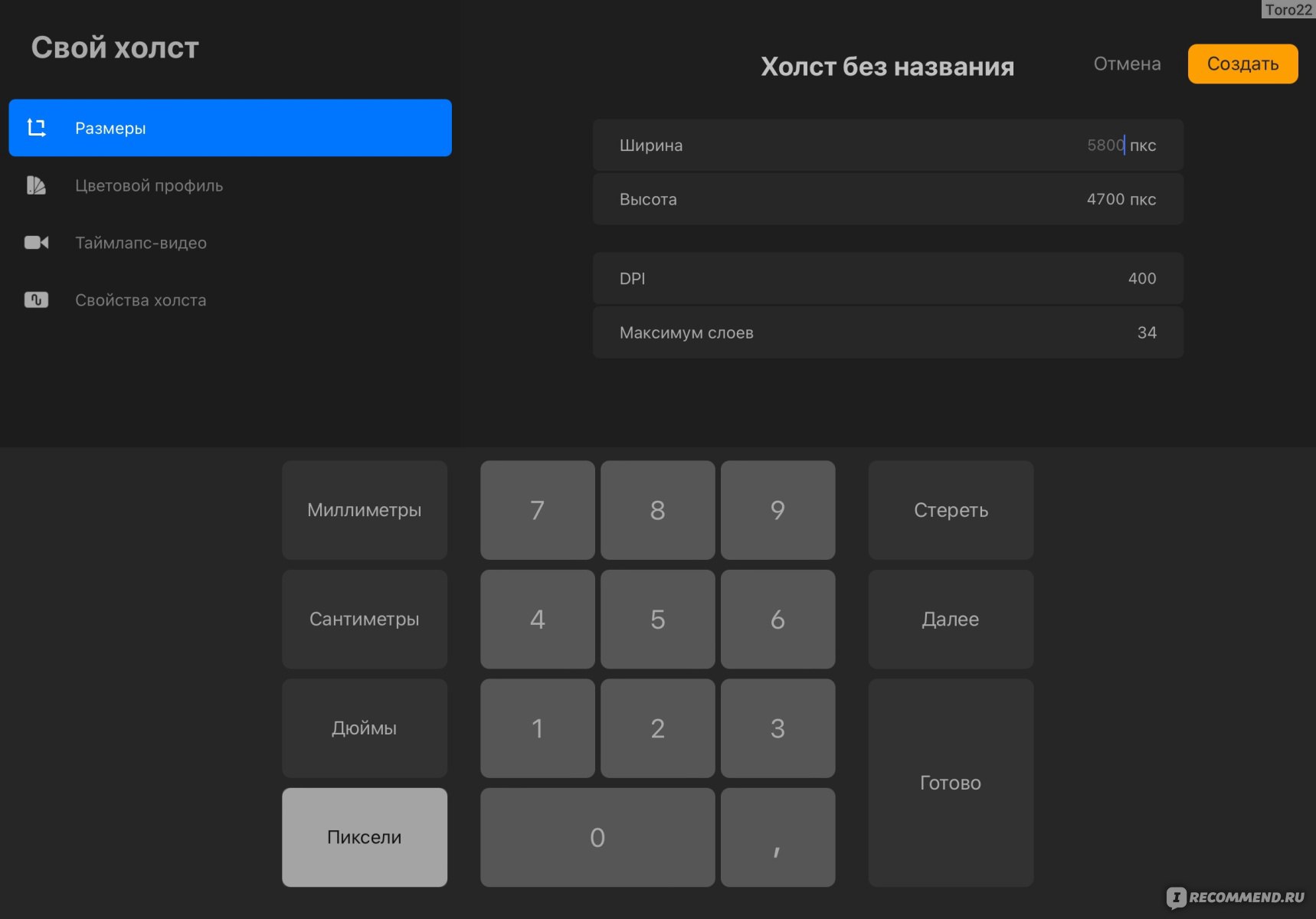Open the Таймлапс-видео section
1316x919 pixels.
click(230, 243)
